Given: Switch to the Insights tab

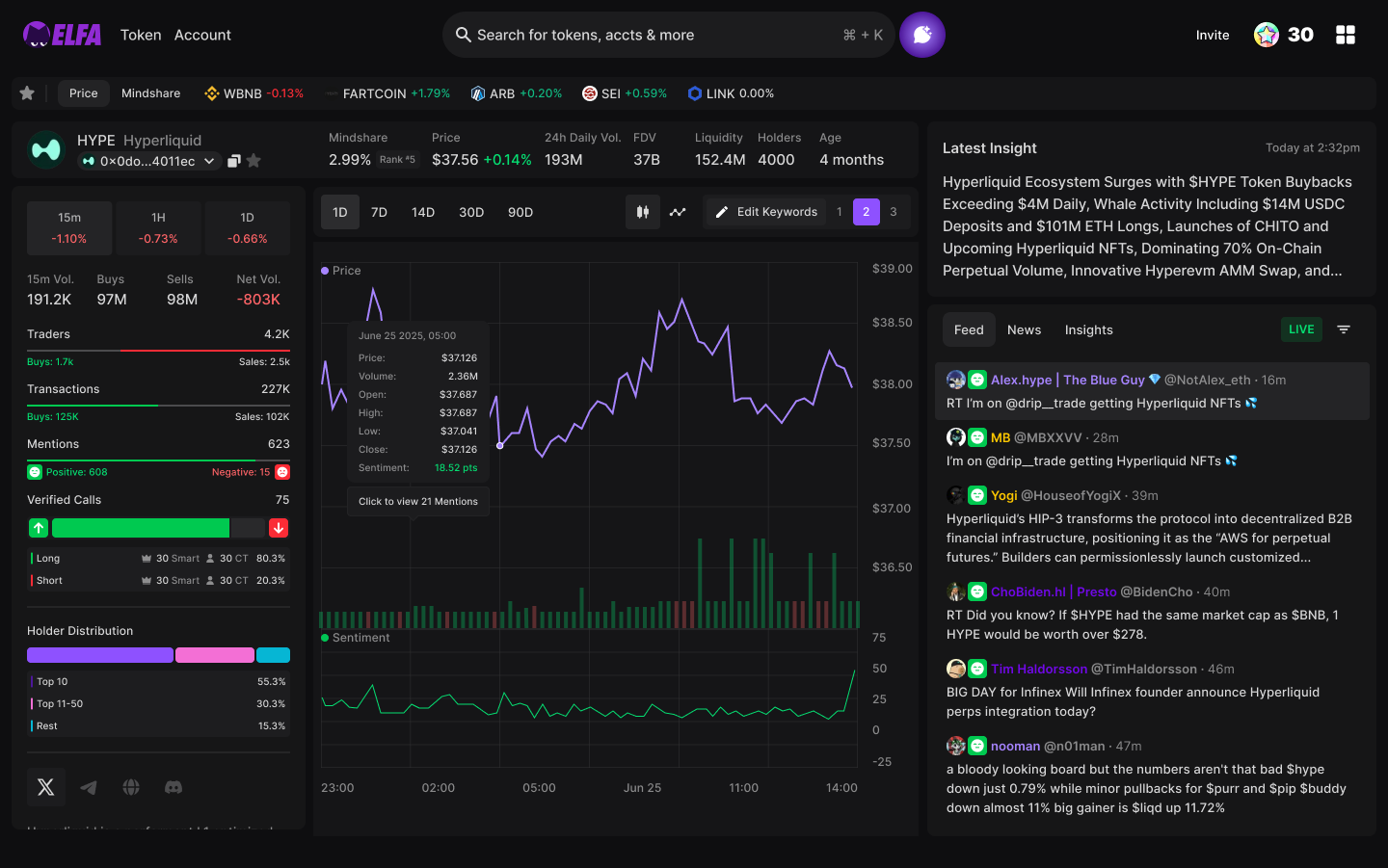Looking at the screenshot, I should [x=1089, y=329].
